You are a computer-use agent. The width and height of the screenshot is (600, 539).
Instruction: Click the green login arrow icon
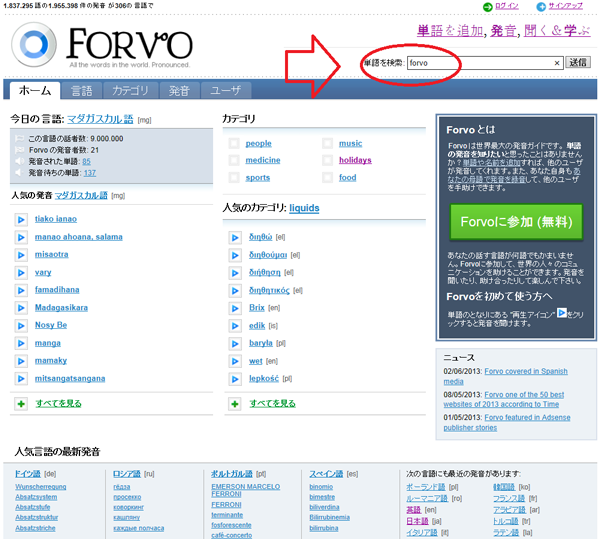coord(488,7)
